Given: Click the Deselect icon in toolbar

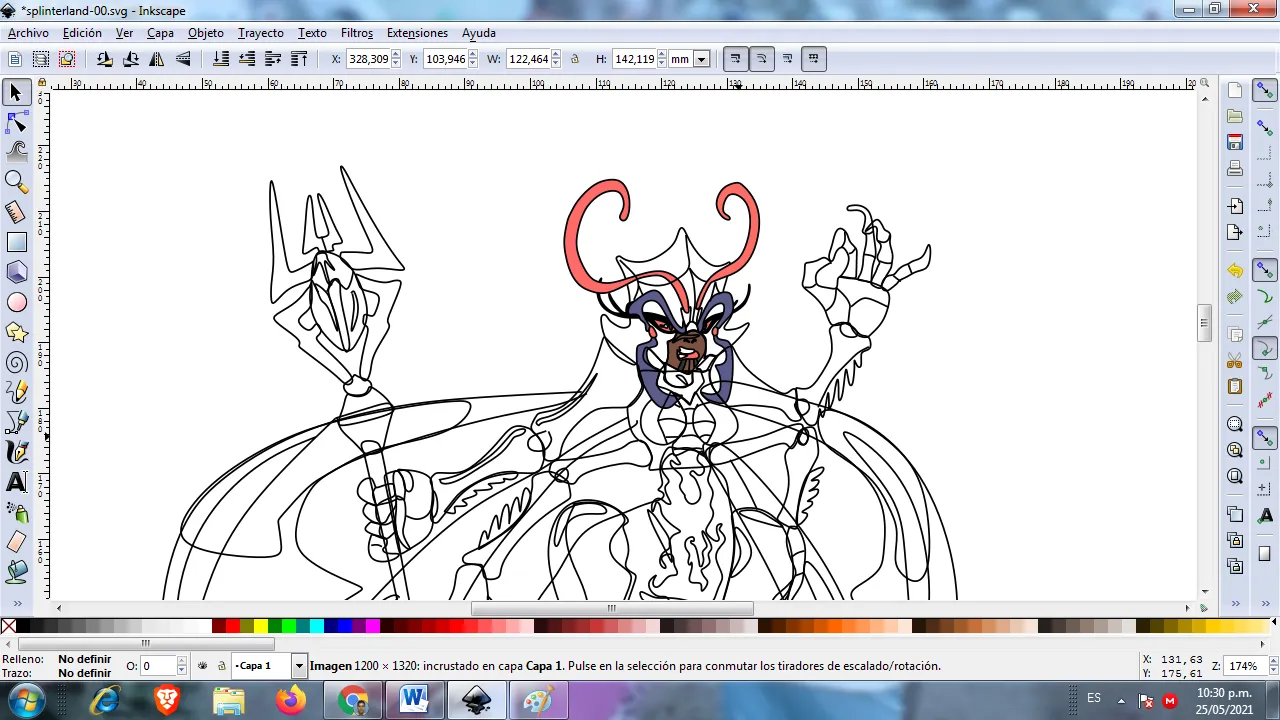Looking at the screenshot, I should [x=67, y=59].
